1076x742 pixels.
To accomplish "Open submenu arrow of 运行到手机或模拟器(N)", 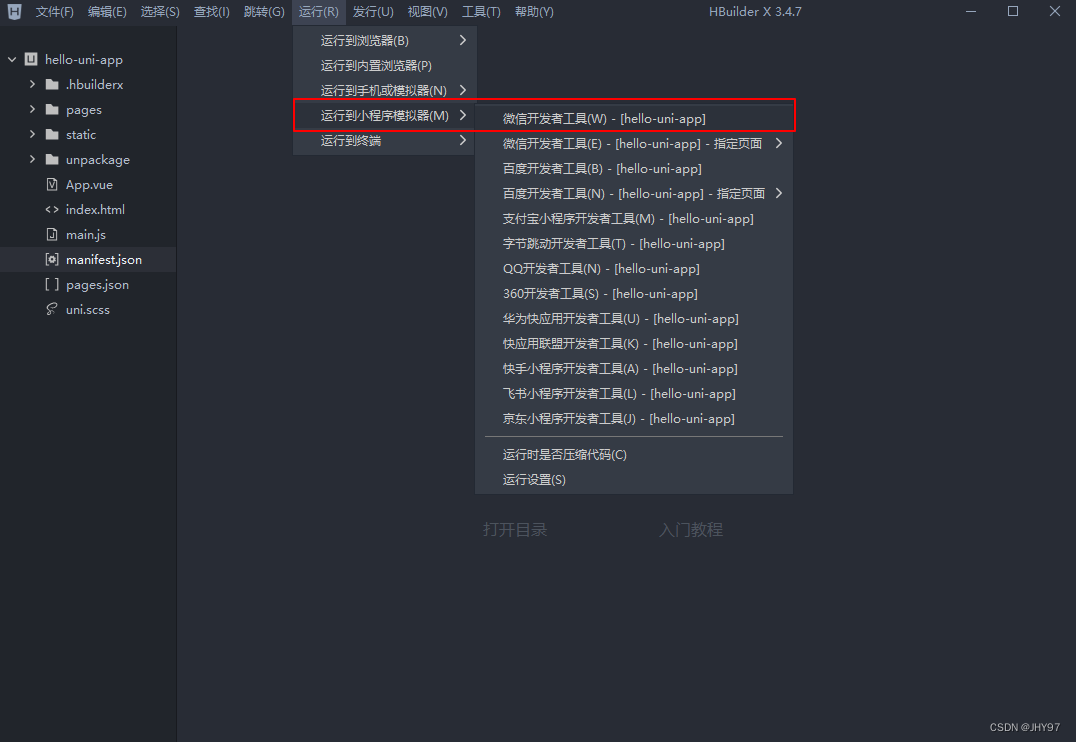I will (463, 91).
